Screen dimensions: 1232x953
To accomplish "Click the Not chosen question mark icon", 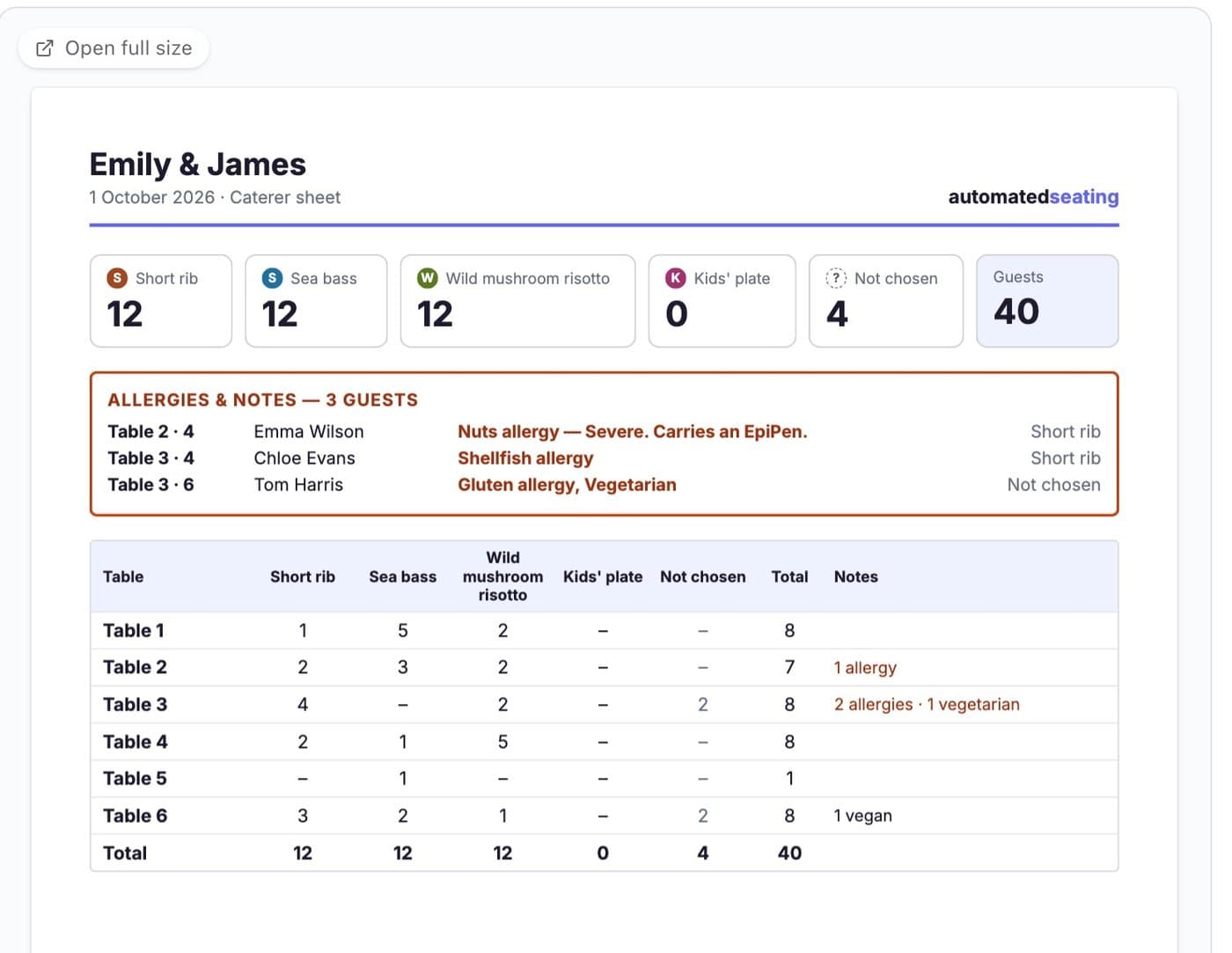I will tap(836, 278).
